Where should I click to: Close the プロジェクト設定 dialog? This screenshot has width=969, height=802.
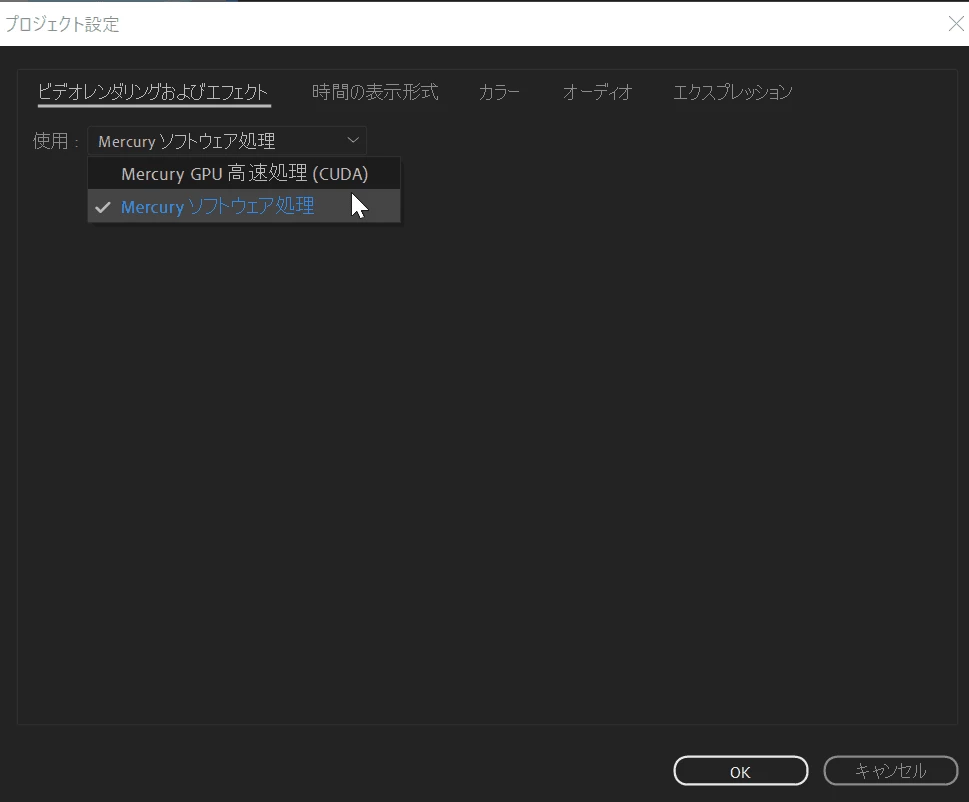tap(955, 23)
